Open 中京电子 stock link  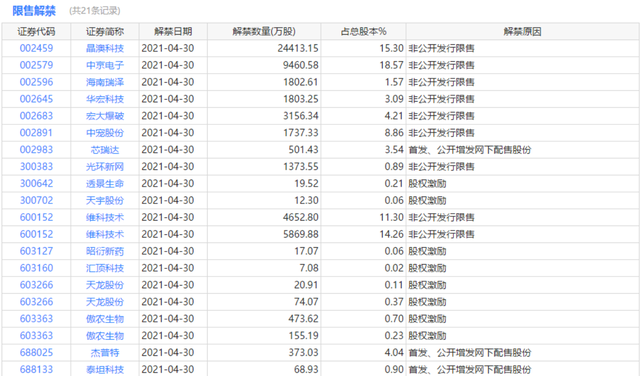pyautogui.click(x=105, y=65)
